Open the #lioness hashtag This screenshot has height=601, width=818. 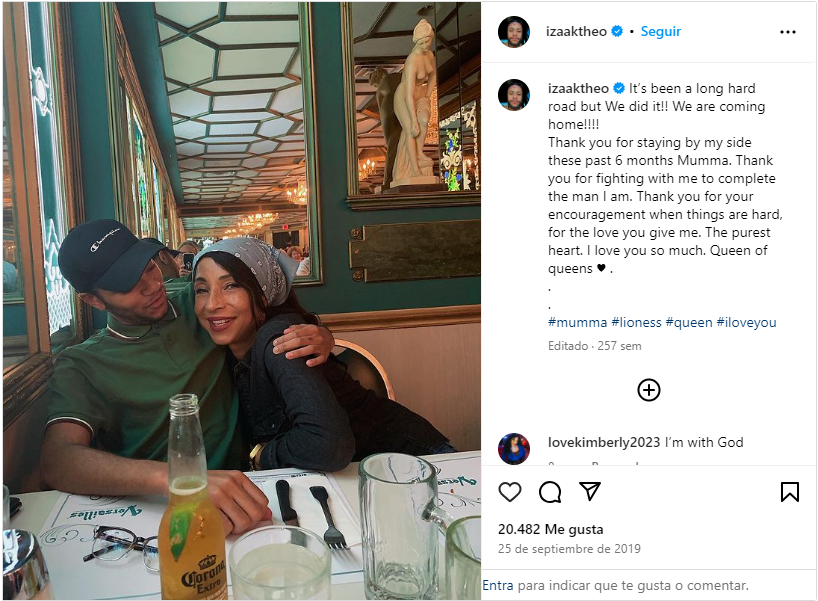[636, 322]
